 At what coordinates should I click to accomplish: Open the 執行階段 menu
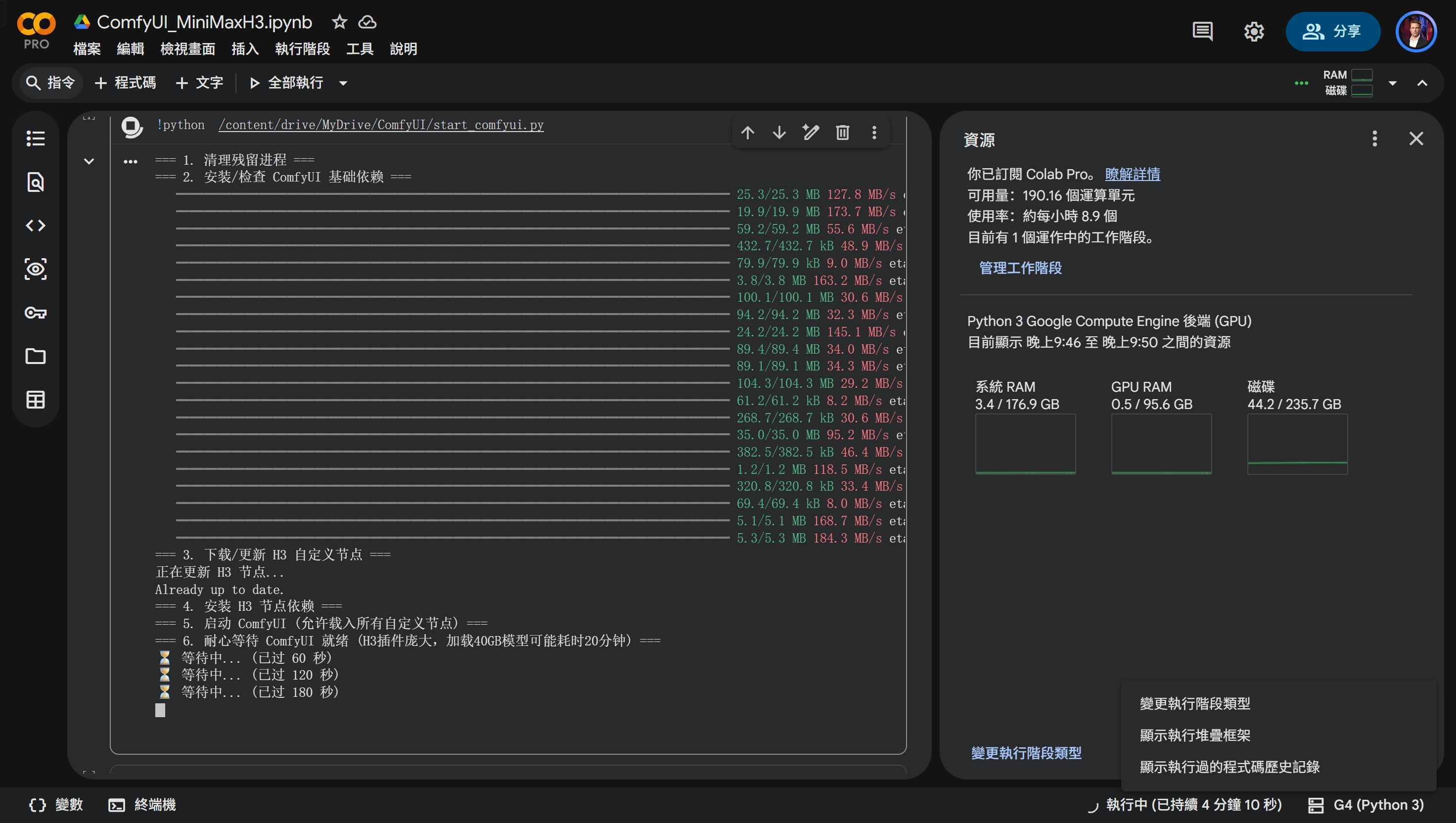pyautogui.click(x=302, y=49)
